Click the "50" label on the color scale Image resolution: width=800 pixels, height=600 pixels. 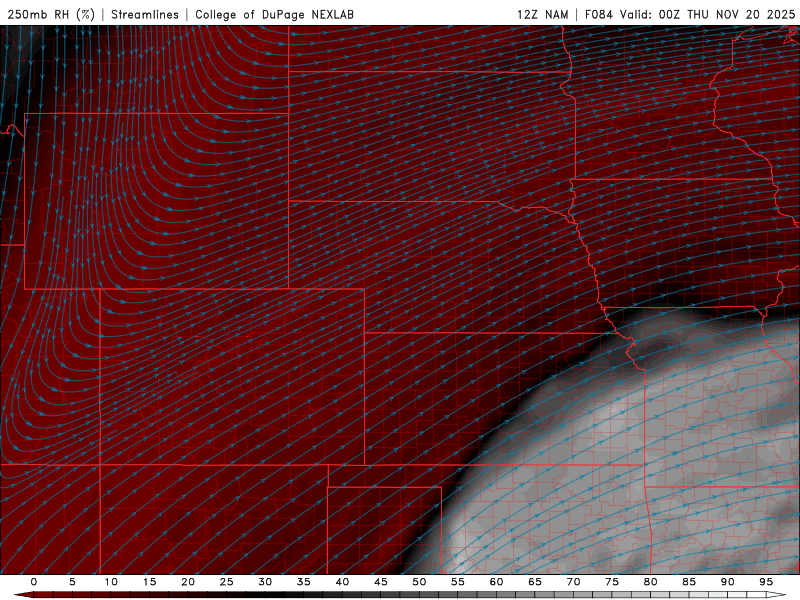point(419,582)
